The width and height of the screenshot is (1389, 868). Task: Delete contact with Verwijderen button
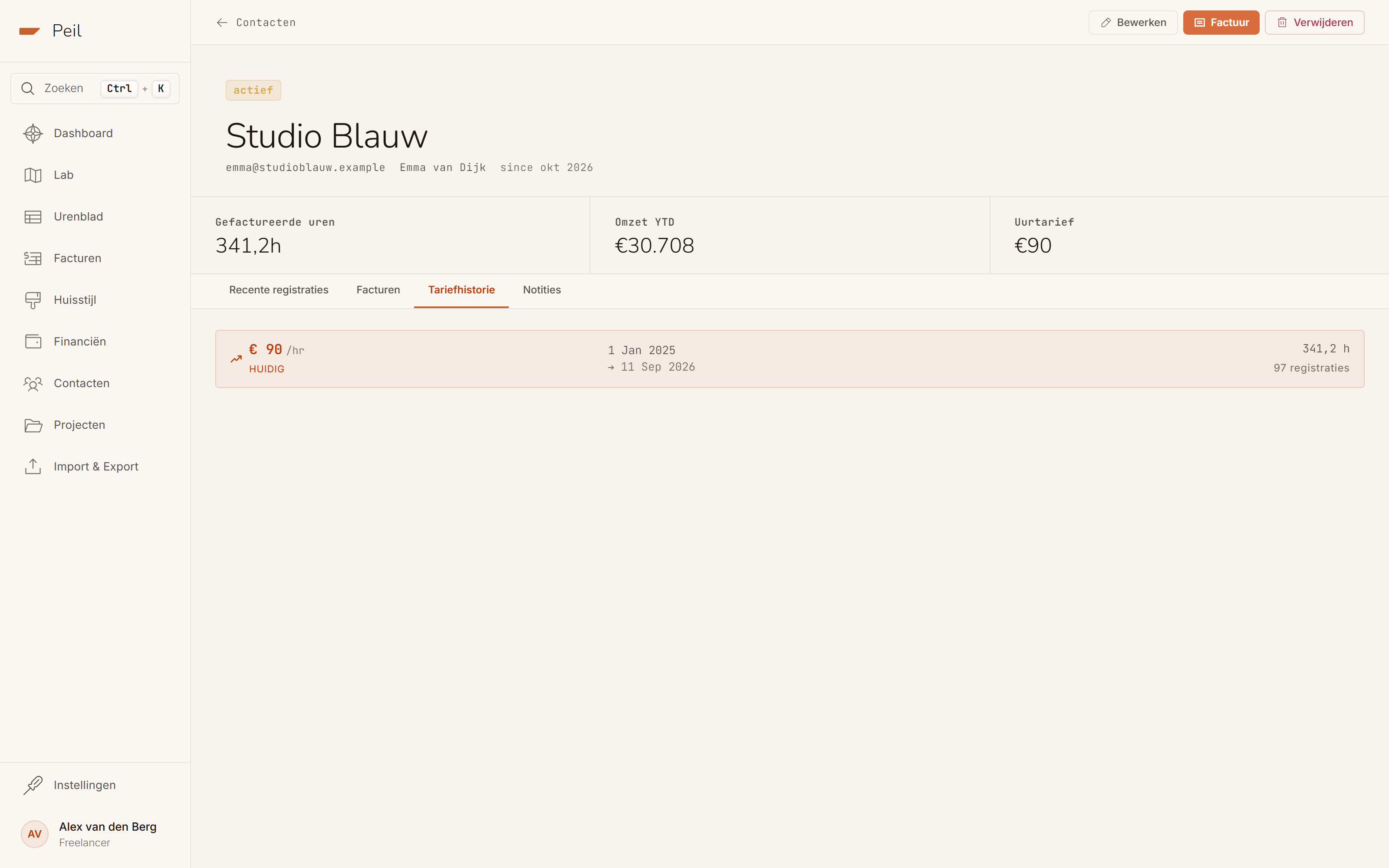tap(1314, 23)
